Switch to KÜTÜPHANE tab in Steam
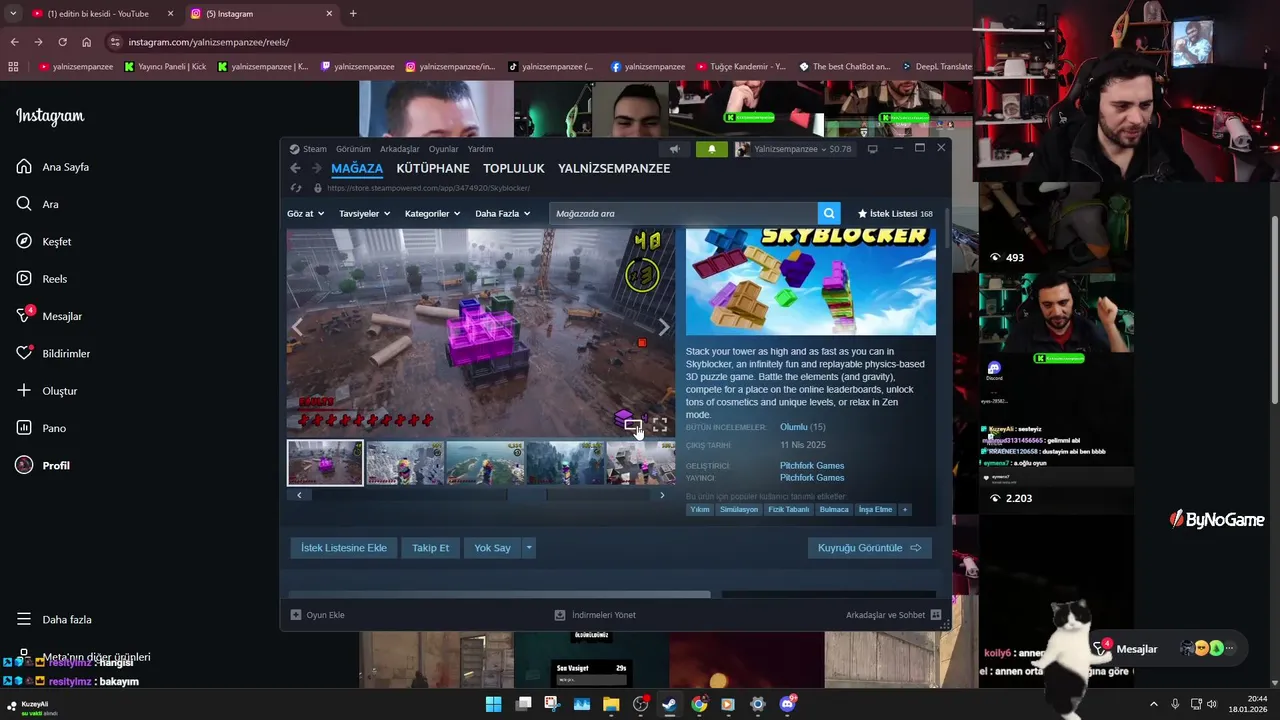The height and width of the screenshot is (720, 1280). 433,168
